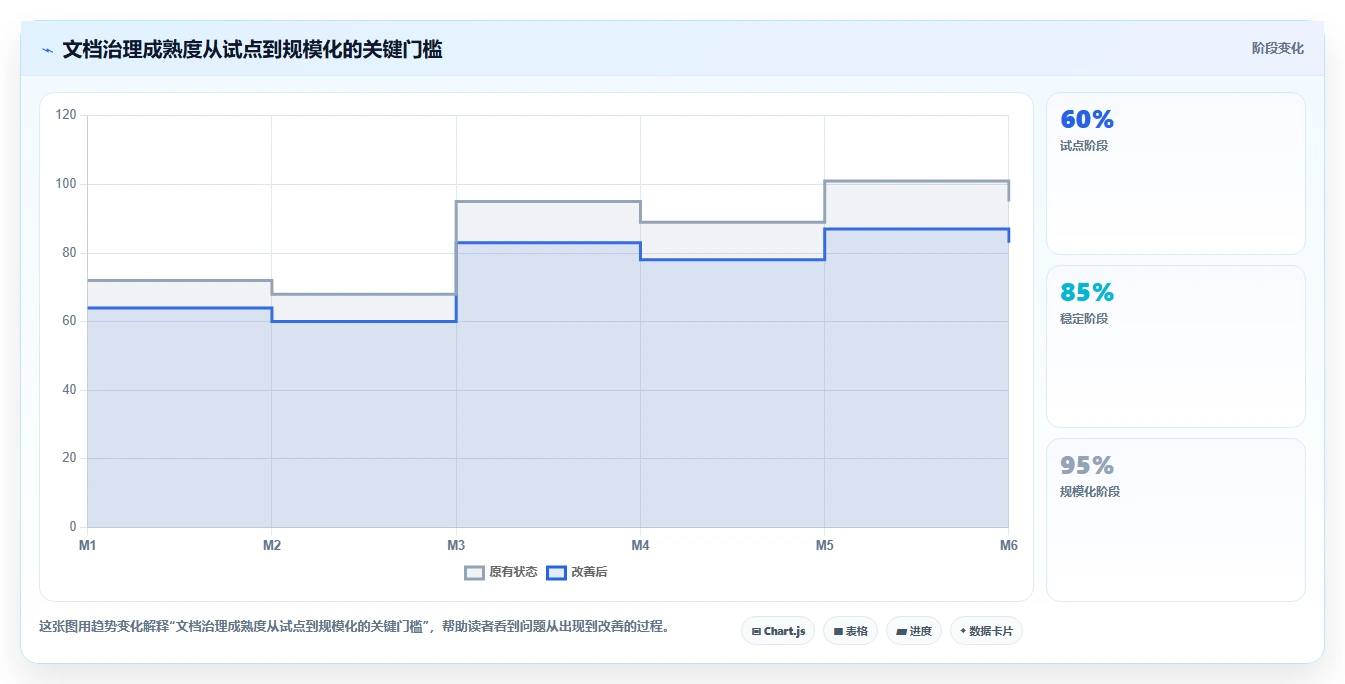Click the gray 原有状态 legend swatch
This screenshot has width=1345, height=684.
point(475,572)
